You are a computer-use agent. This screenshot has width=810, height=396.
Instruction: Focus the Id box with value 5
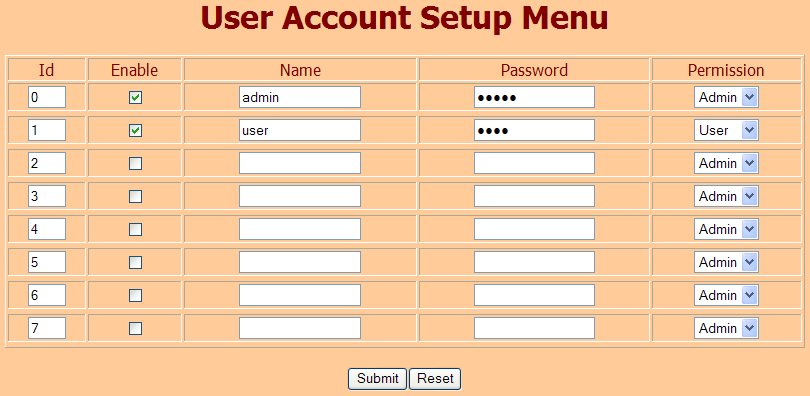(47, 262)
